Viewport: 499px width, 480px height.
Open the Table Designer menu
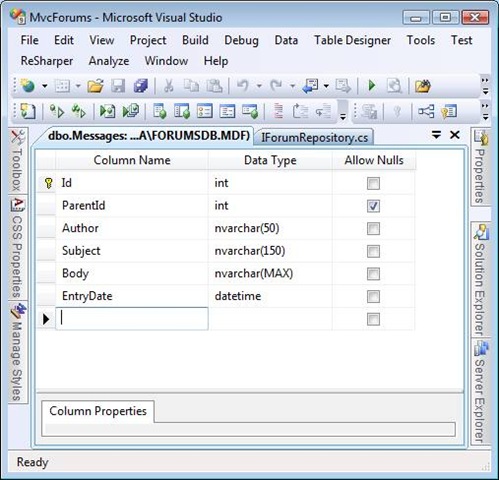(352, 40)
